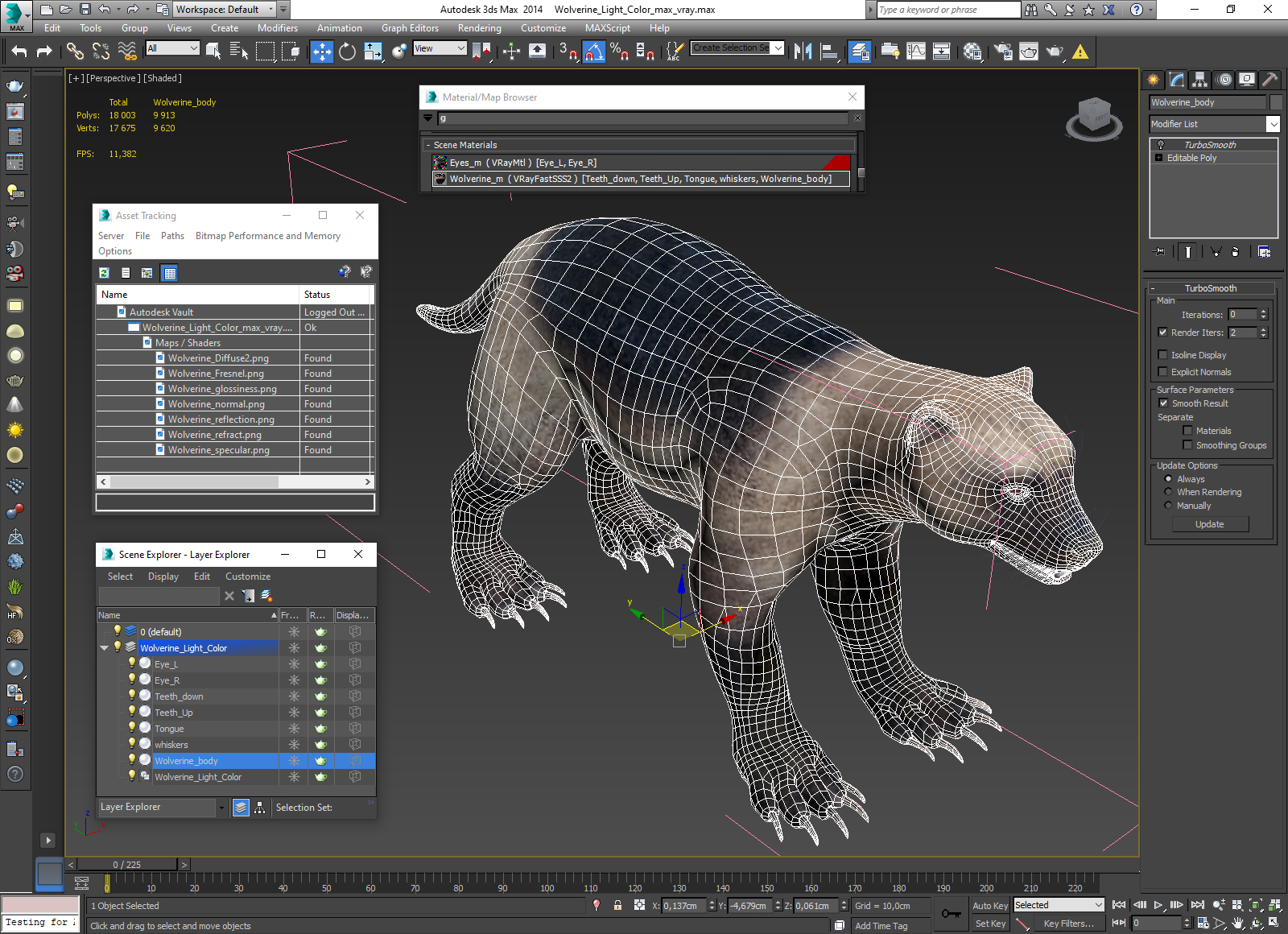Screen dimensions: 1288x934
Task: Click the Remove Modifier trash icon
Action: 1236,252
